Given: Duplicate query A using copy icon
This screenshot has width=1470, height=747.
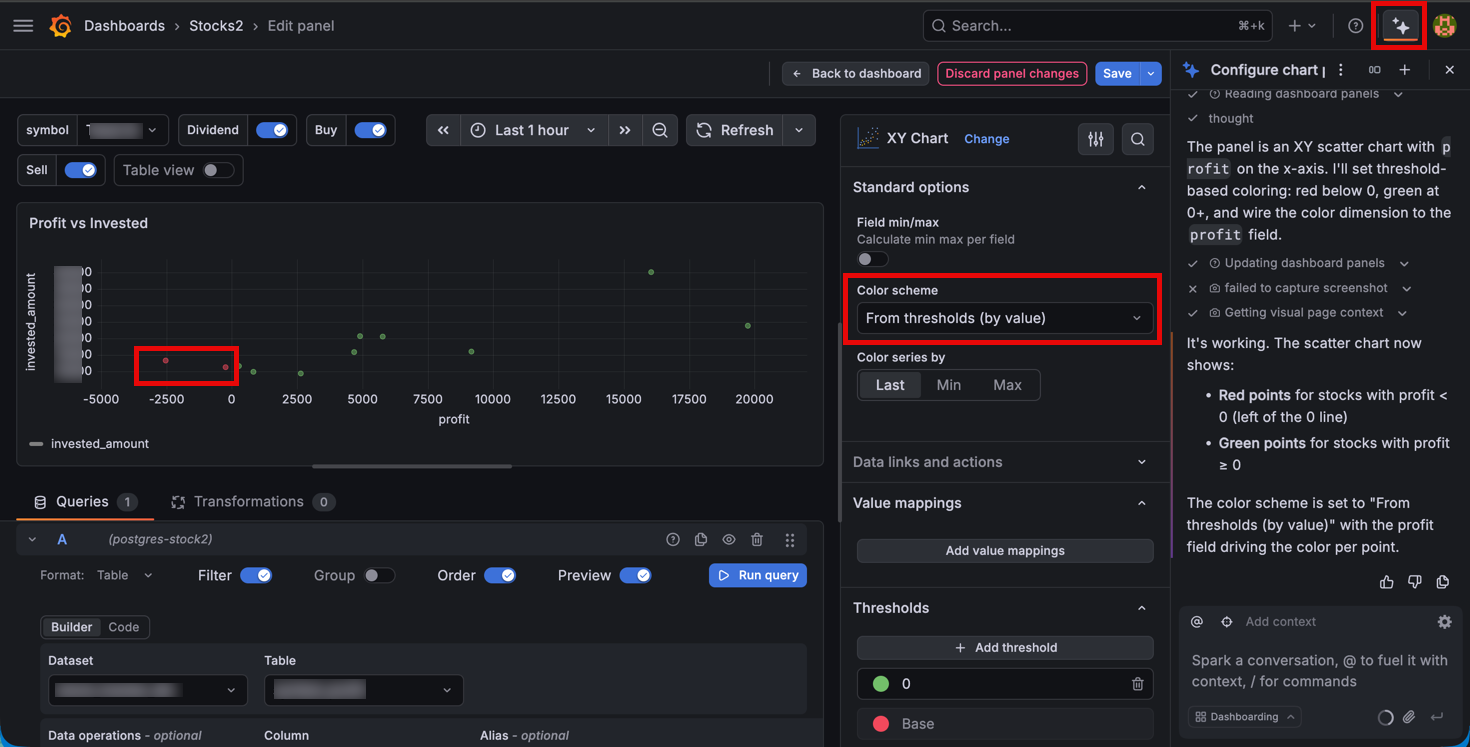Looking at the screenshot, I should tap(701, 540).
